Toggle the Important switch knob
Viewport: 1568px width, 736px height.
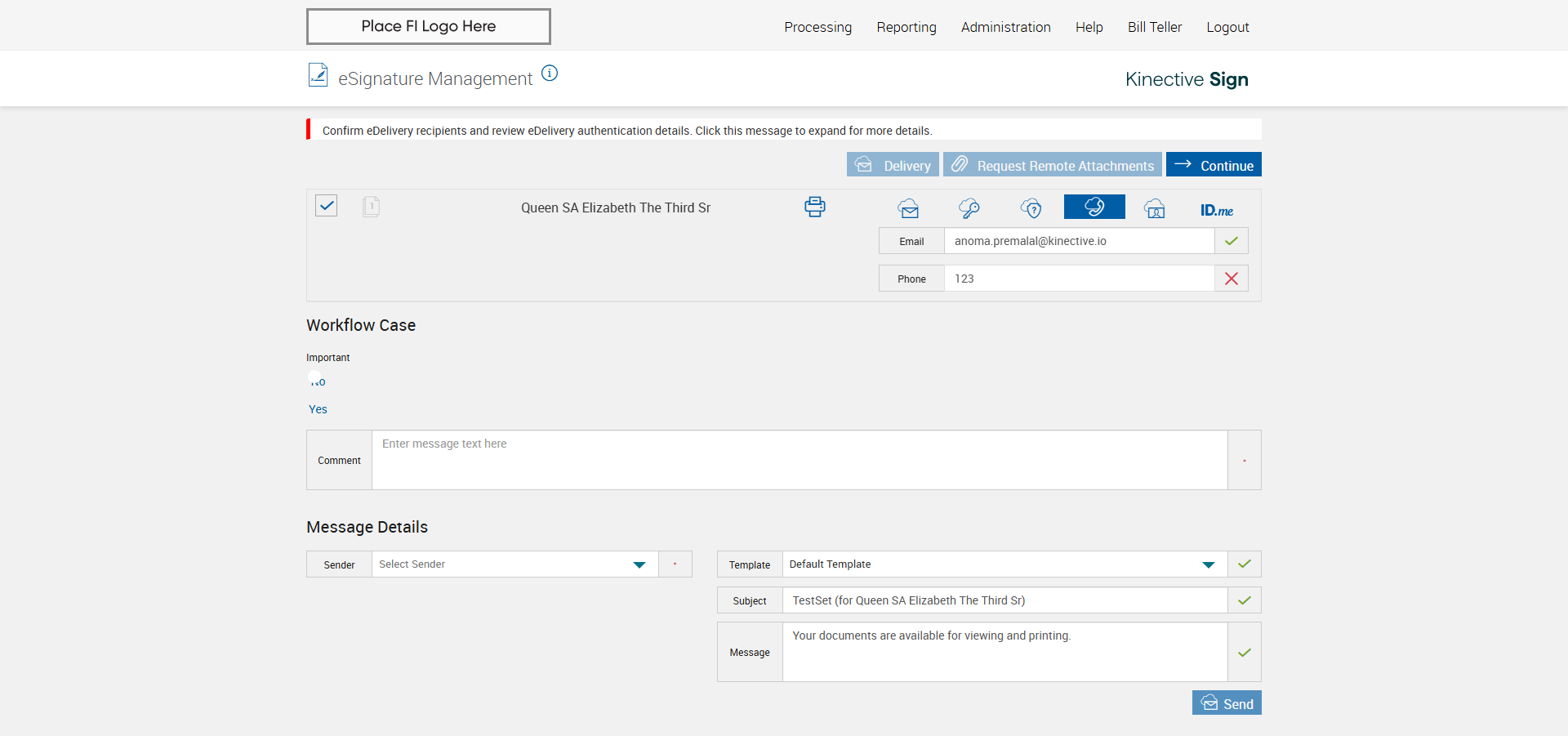pos(316,380)
